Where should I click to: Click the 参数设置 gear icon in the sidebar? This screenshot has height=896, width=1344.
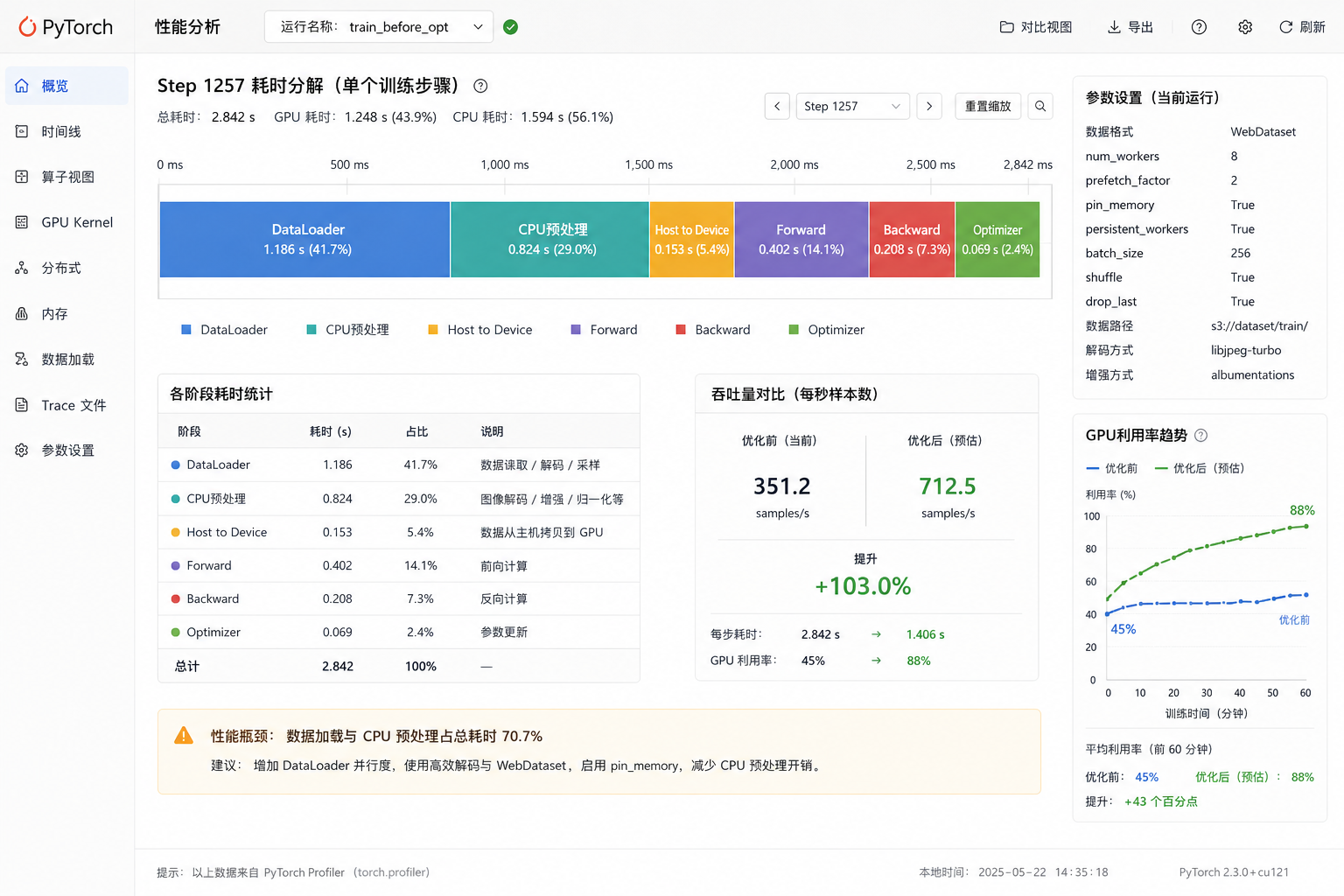coord(22,450)
